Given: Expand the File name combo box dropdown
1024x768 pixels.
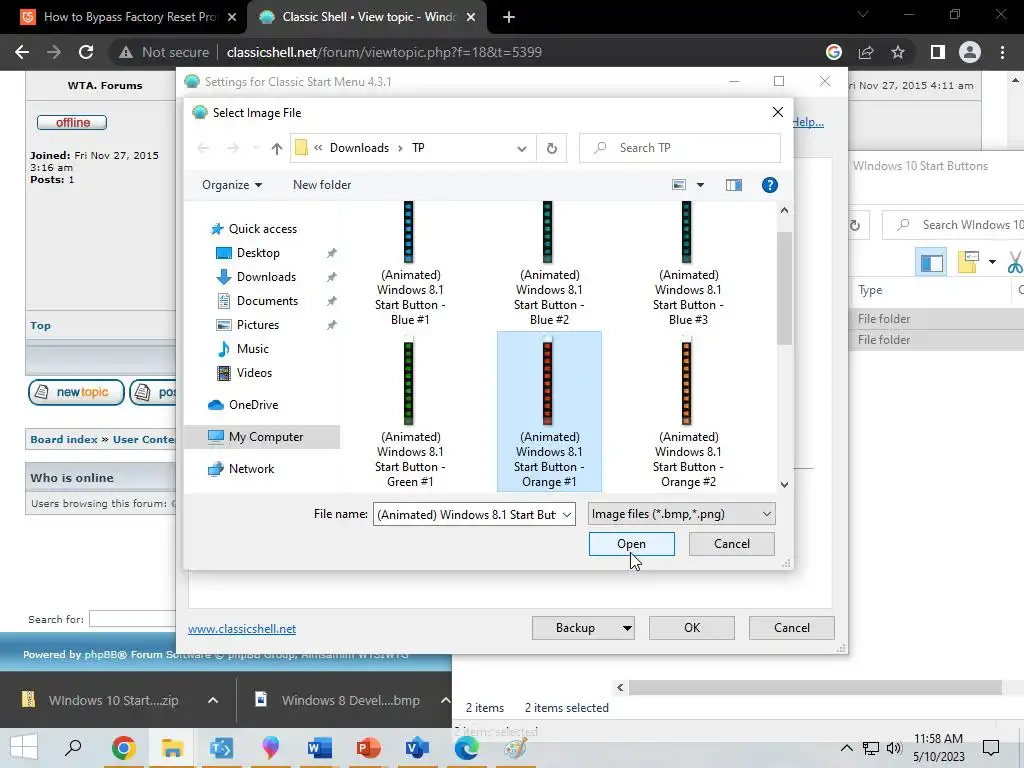Looking at the screenshot, I should click(567, 515).
